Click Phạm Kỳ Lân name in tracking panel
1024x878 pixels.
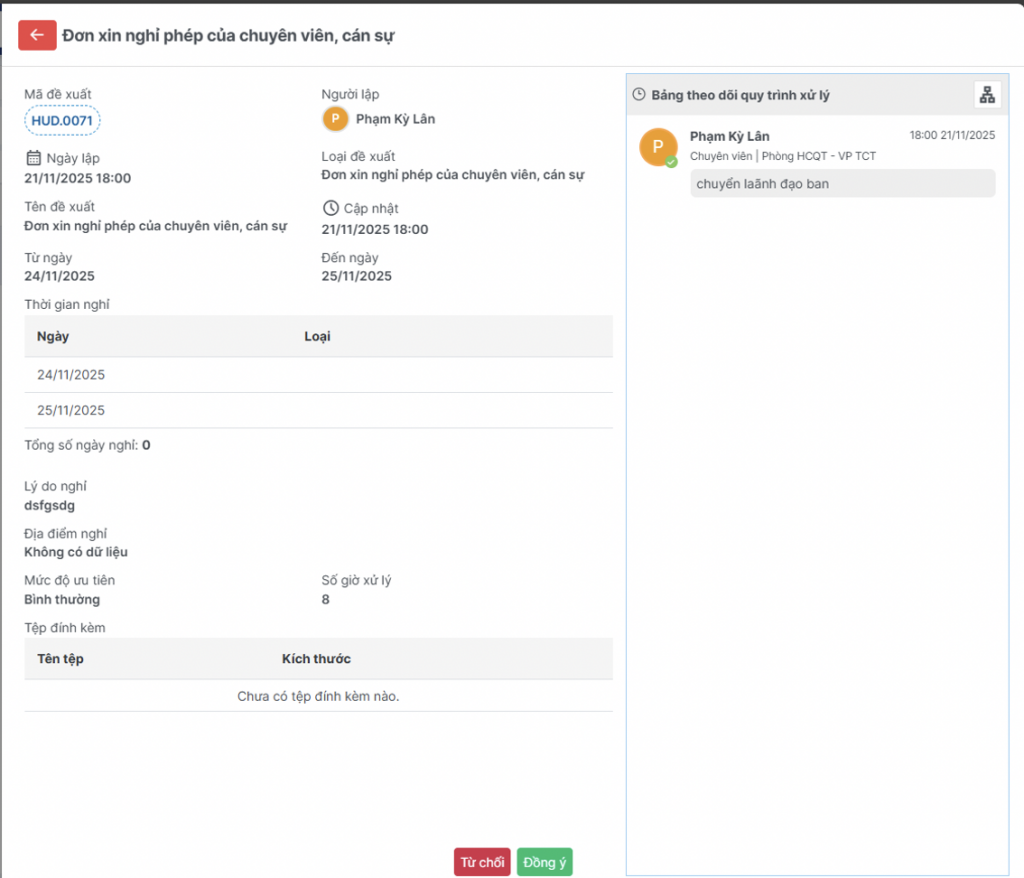click(730, 136)
